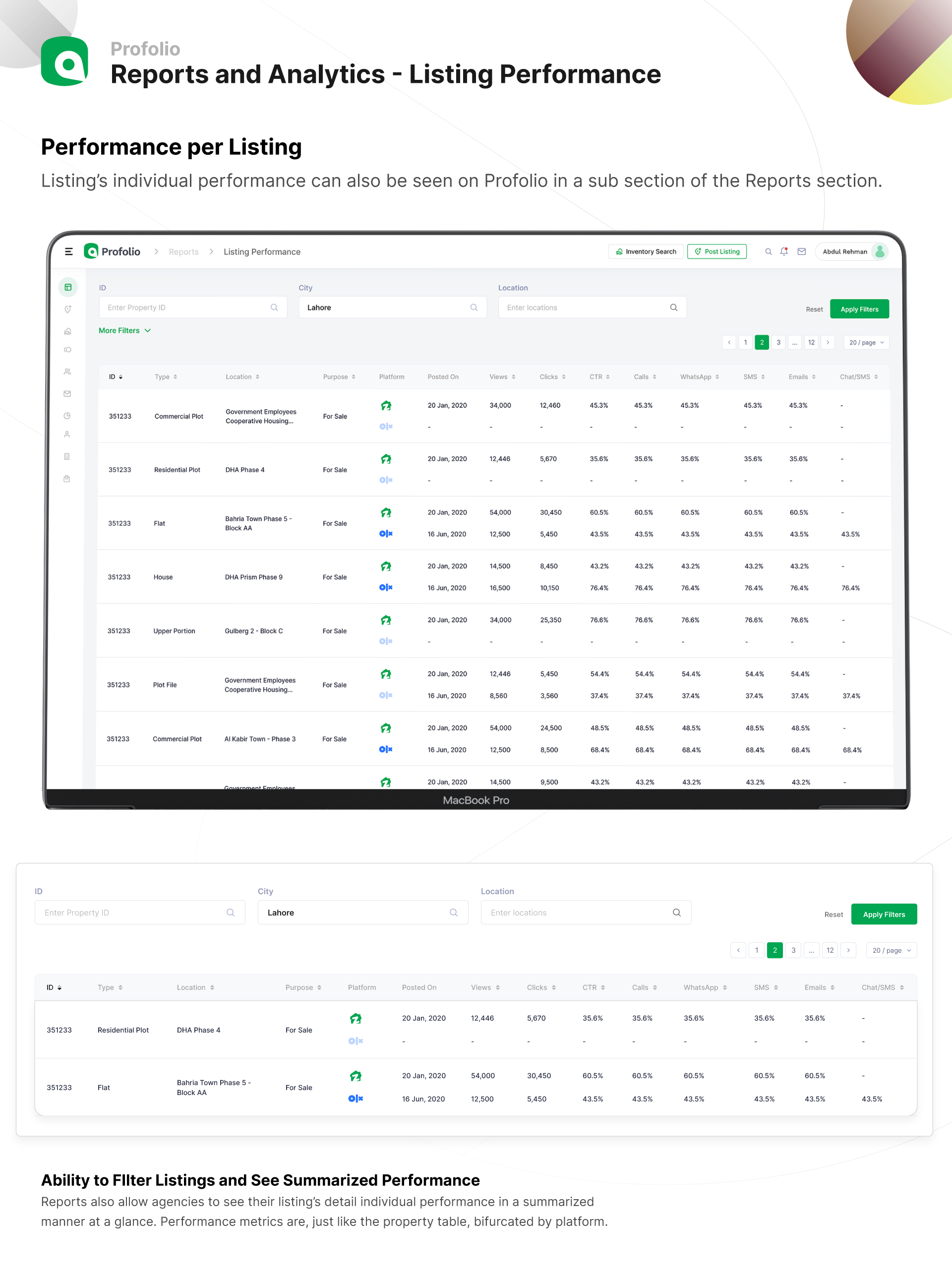Click OLX icon in Al Kabir Town row
The width and height of the screenshot is (952, 1281).
click(x=386, y=749)
